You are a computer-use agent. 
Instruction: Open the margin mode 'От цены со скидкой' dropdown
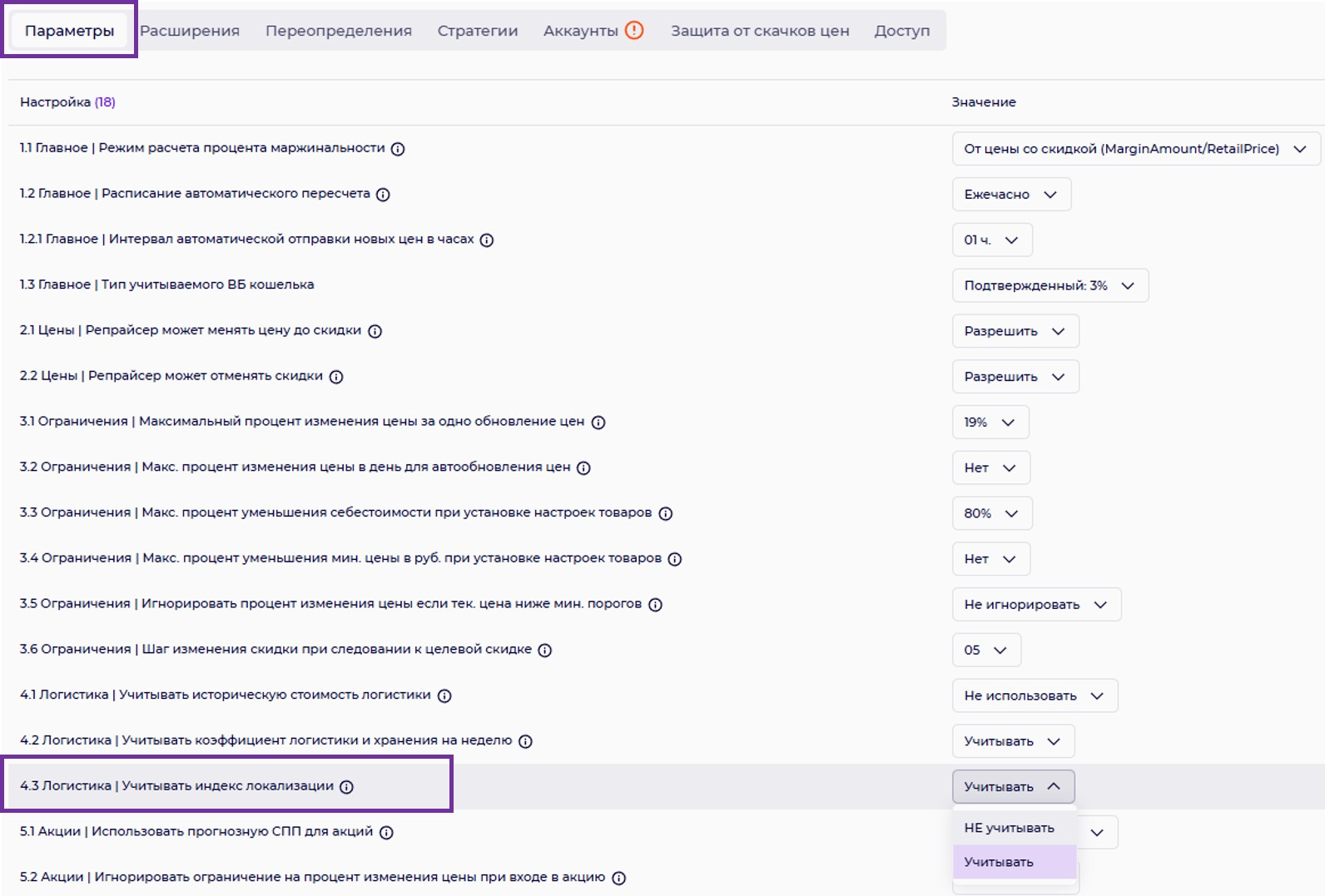pyautogui.click(x=1135, y=149)
